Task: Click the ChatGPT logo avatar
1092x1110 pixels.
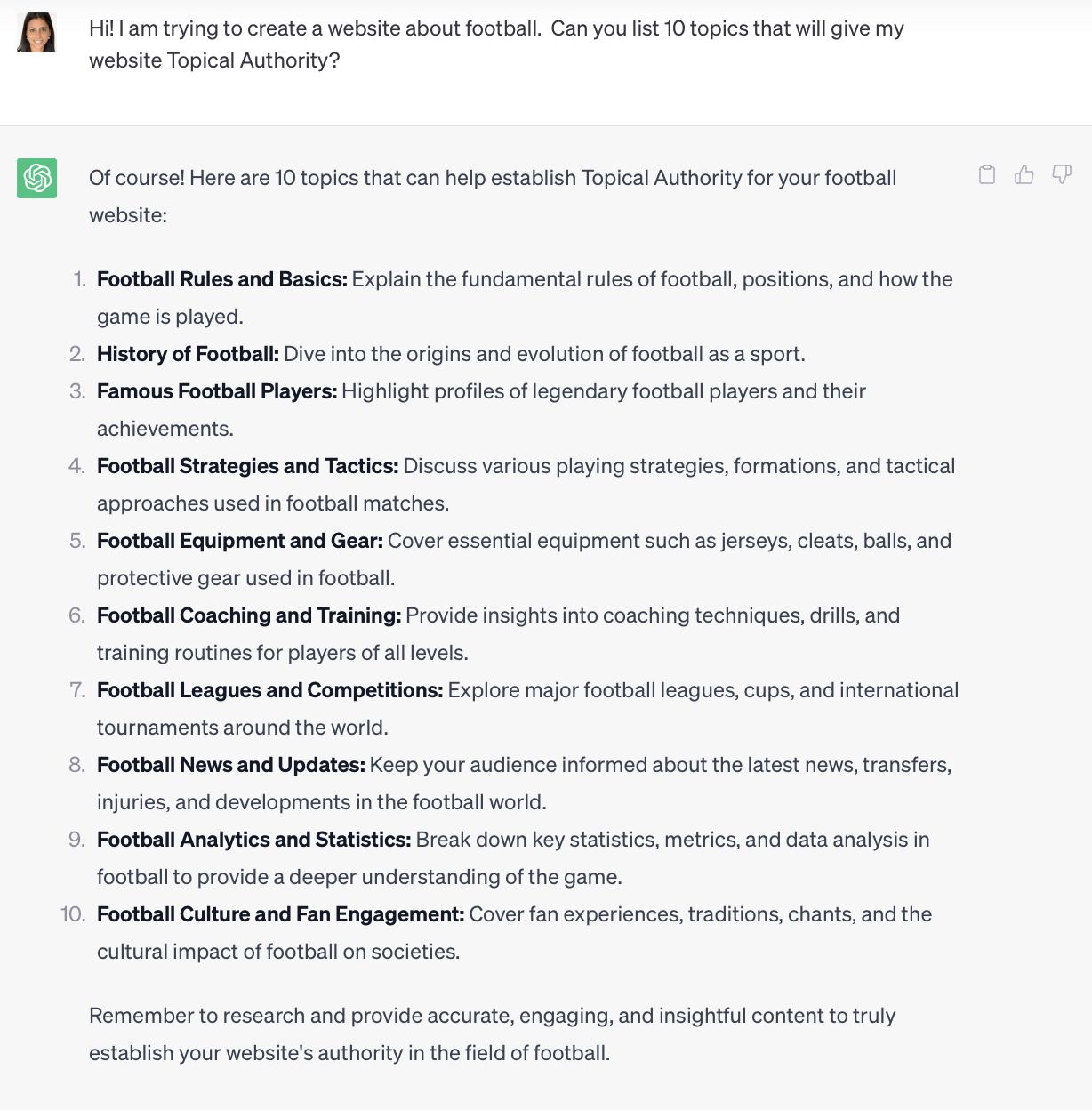Action: tap(37, 178)
